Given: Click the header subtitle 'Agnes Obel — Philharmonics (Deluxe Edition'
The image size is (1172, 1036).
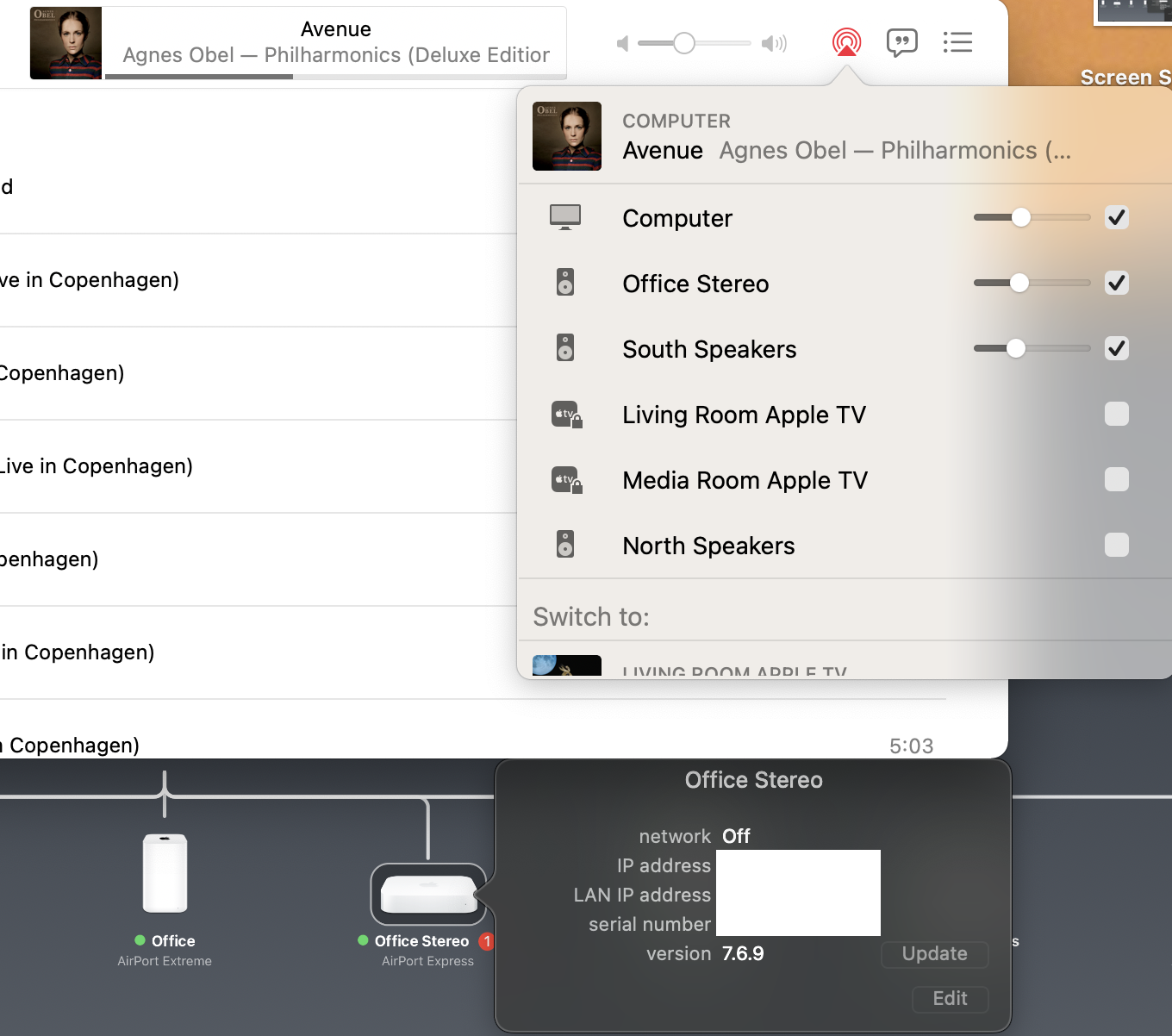Looking at the screenshot, I should (x=336, y=55).
